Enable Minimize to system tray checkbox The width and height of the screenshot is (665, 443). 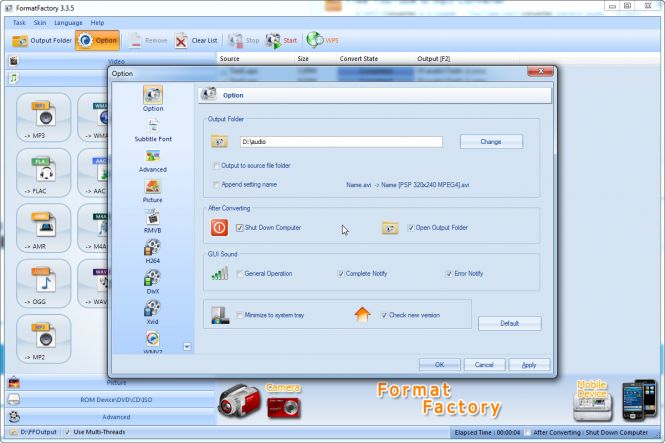click(x=240, y=315)
